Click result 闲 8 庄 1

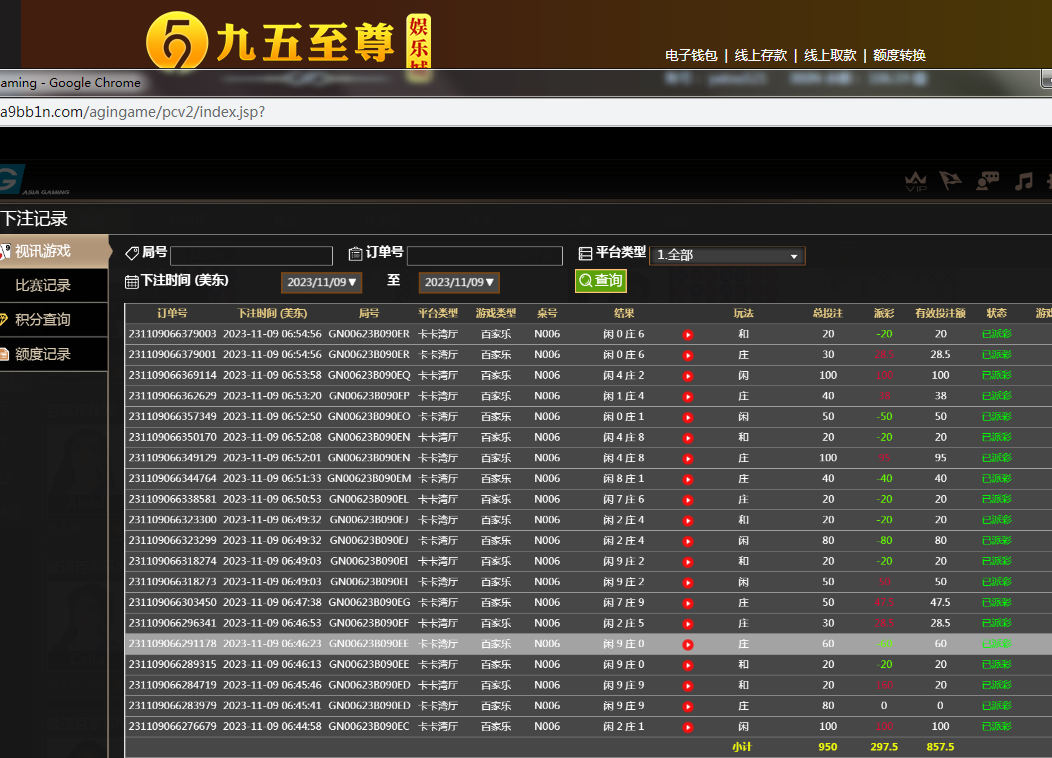click(x=623, y=478)
